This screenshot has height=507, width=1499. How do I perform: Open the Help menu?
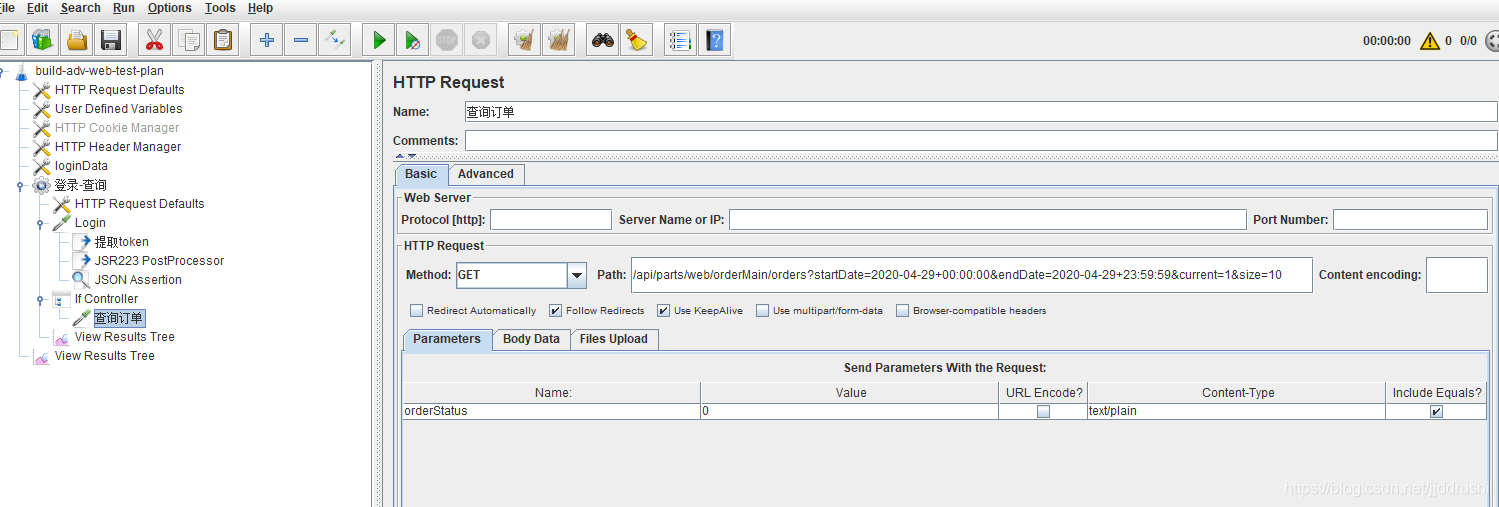260,8
